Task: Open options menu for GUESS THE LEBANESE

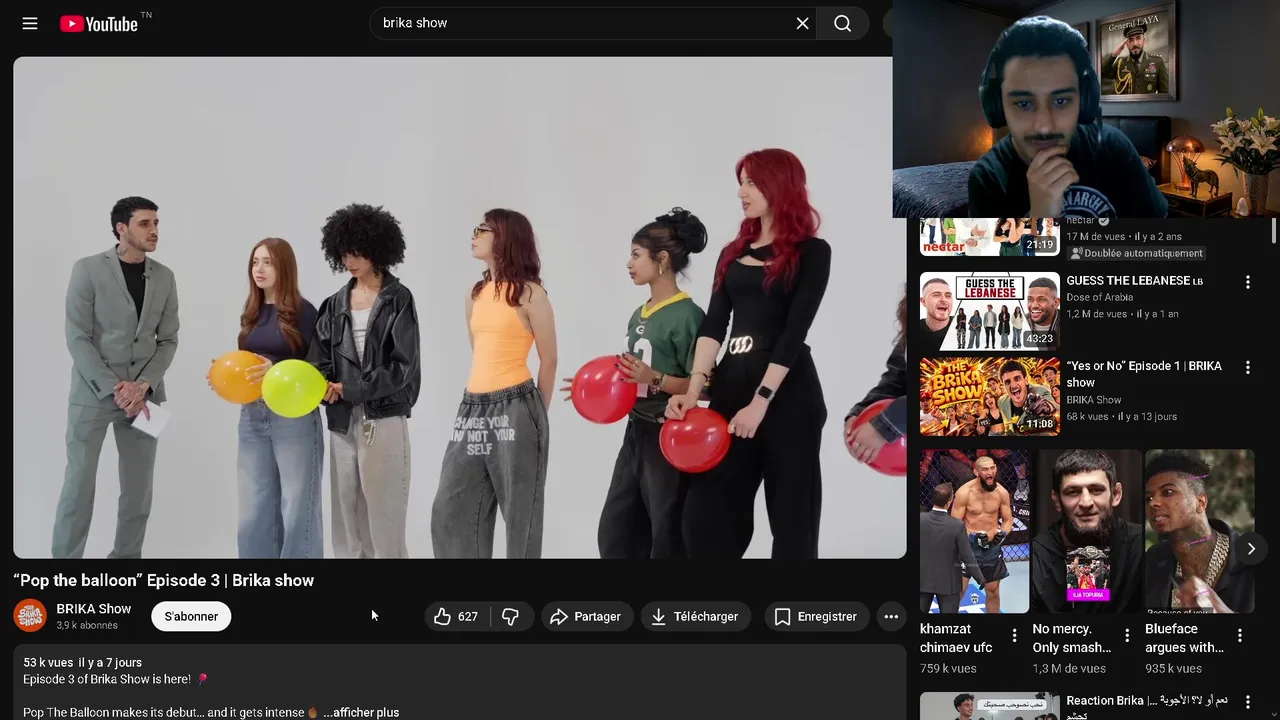Action: coord(1247,283)
